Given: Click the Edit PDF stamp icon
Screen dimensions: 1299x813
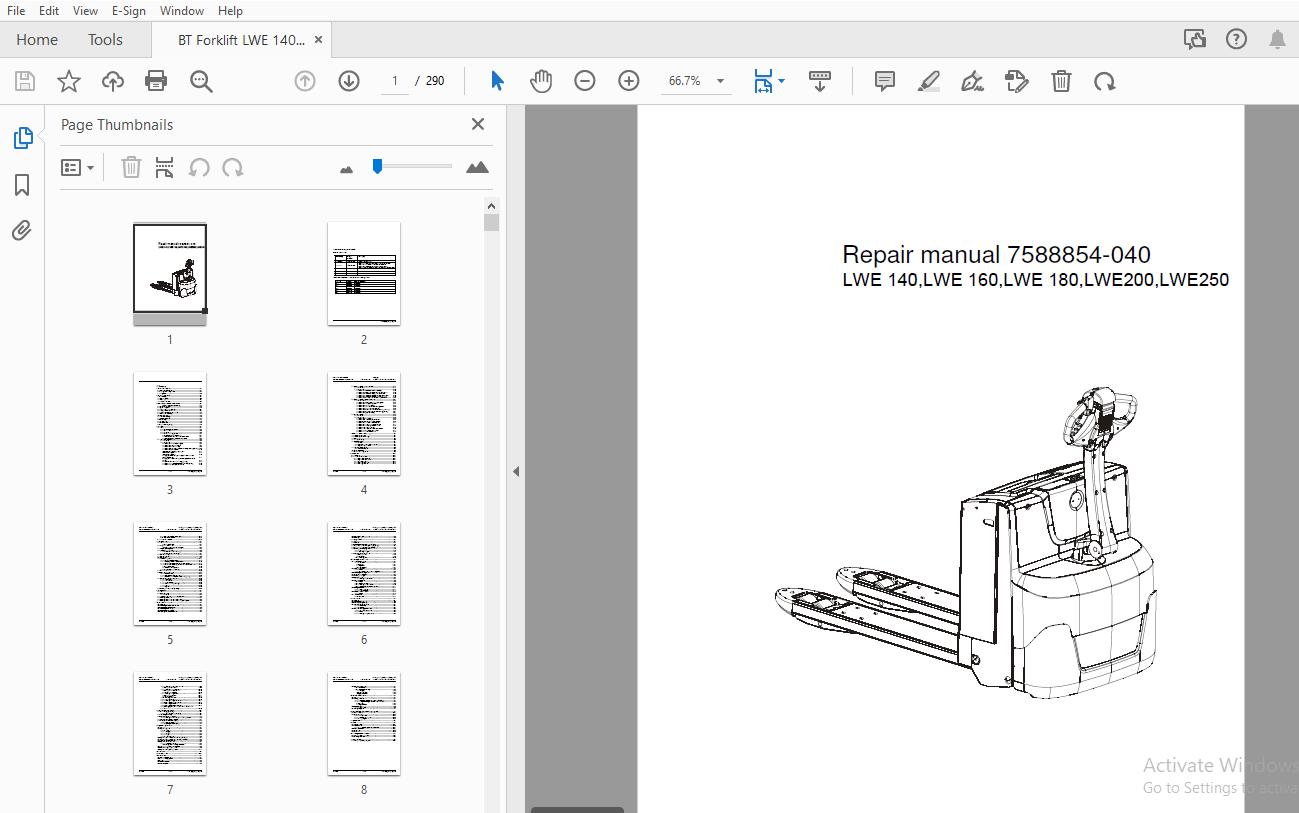Looking at the screenshot, I should [x=1017, y=81].
